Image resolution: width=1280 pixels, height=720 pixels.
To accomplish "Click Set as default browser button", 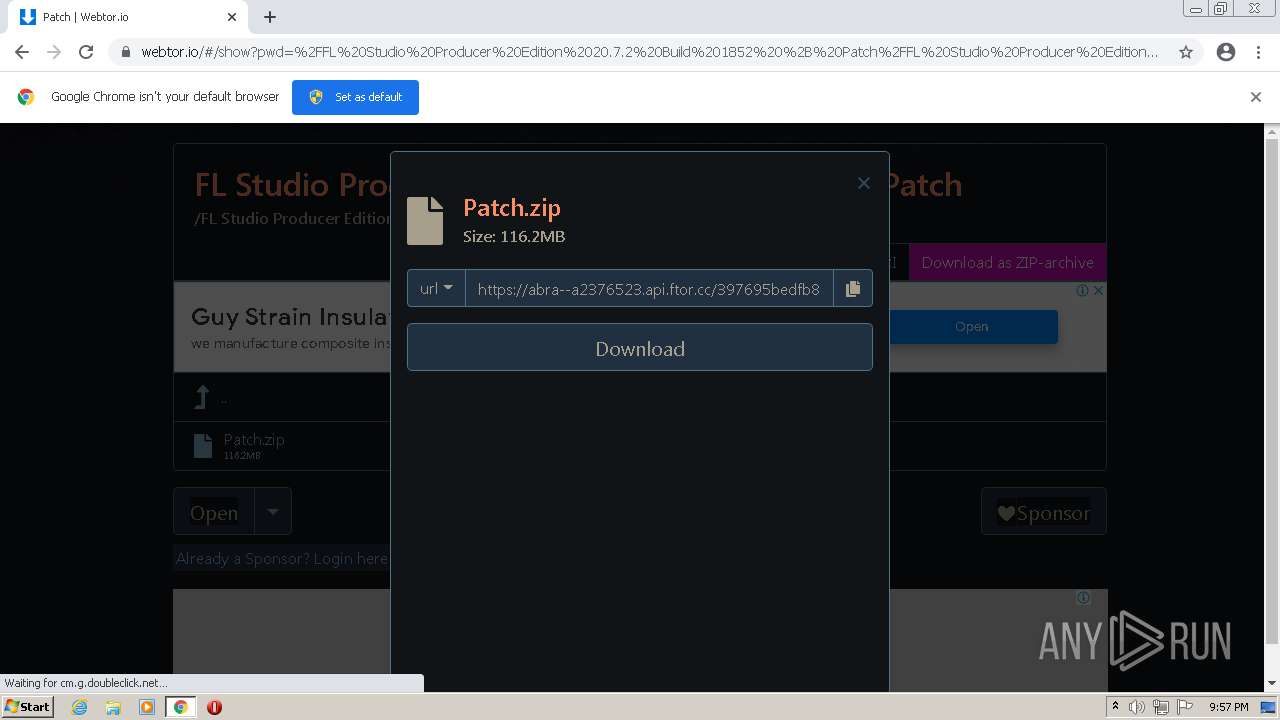I will point(355,97).
